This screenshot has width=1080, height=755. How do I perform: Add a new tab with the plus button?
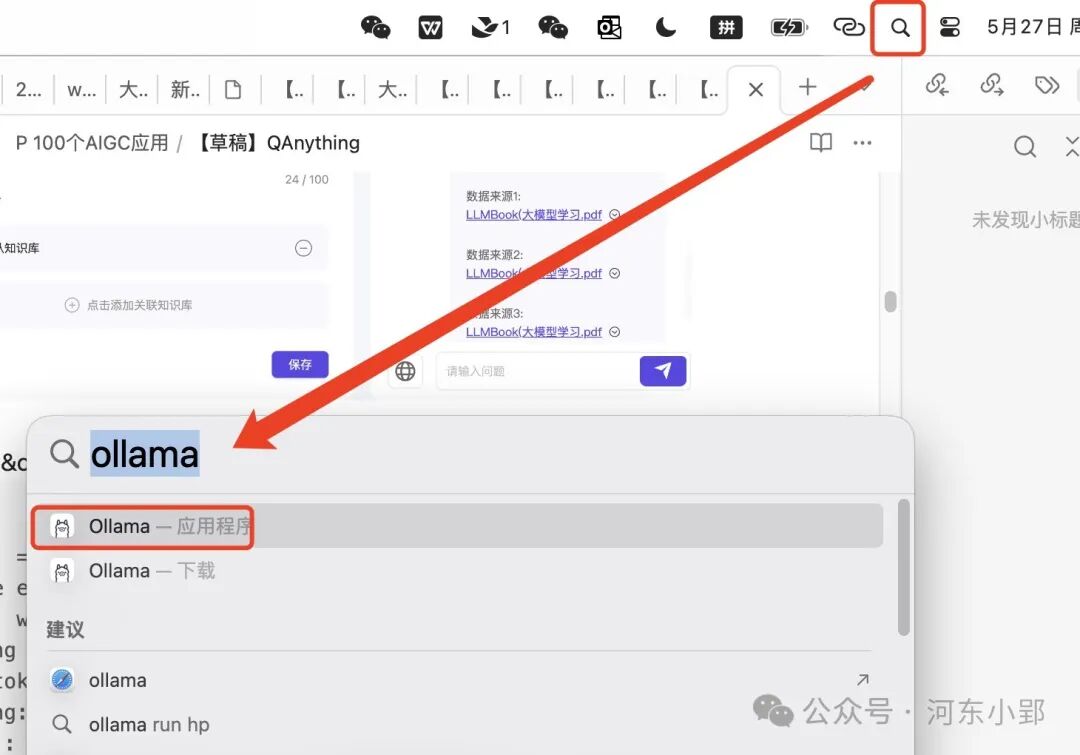(807, 87)
